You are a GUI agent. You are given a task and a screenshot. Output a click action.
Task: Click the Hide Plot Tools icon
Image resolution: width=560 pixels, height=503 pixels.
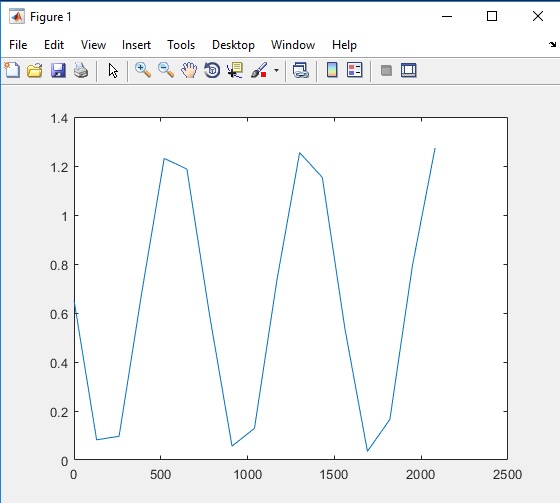point(386,70)
